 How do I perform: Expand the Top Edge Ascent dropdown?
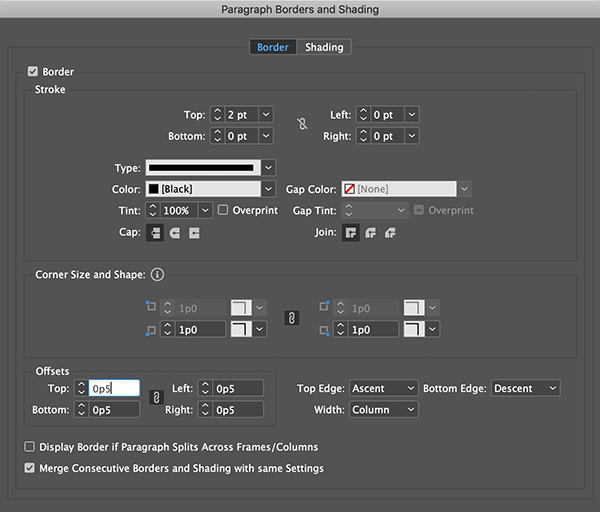pos(383,388)
